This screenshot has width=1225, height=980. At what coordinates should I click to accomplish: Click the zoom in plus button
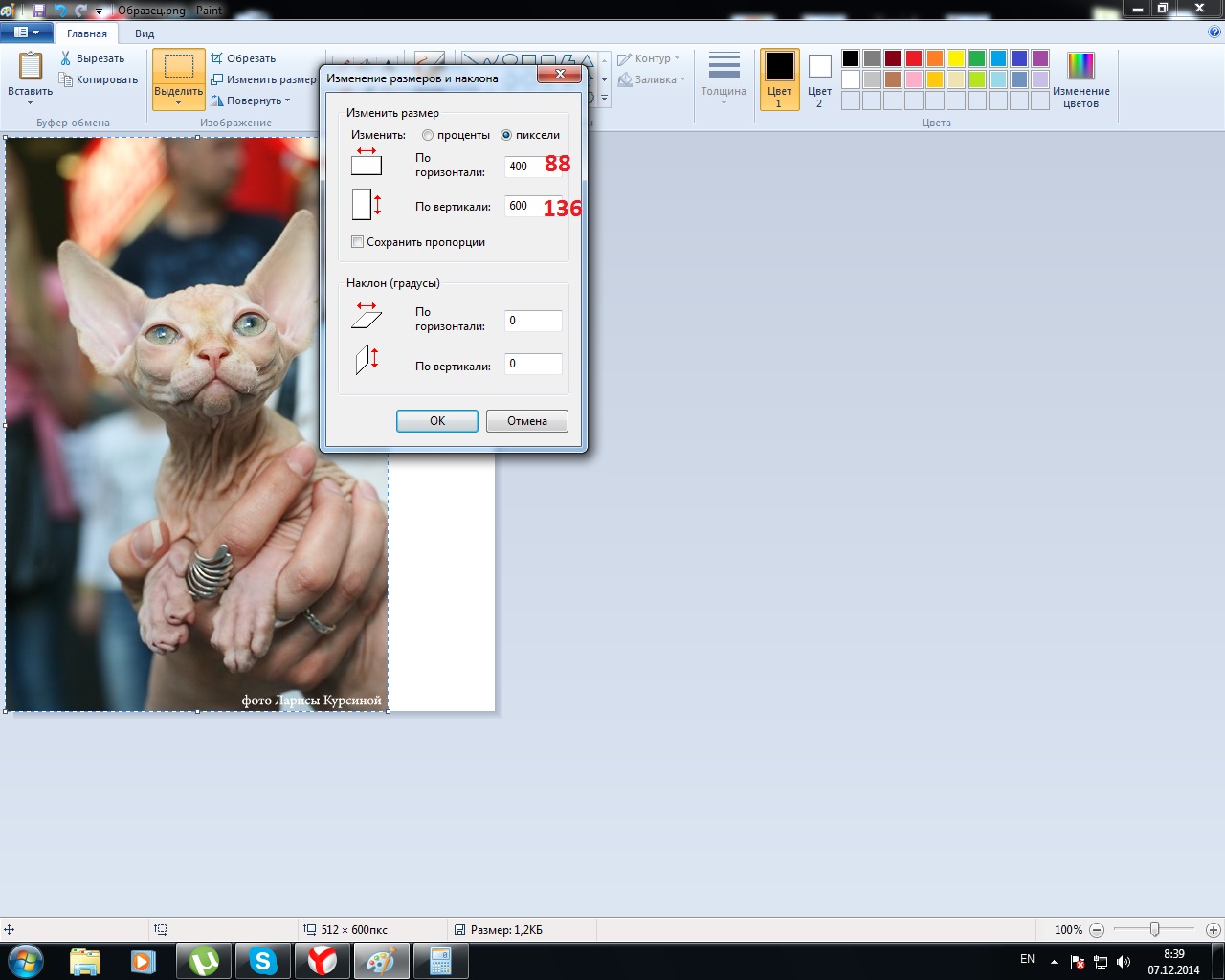tap(1213, 929)
